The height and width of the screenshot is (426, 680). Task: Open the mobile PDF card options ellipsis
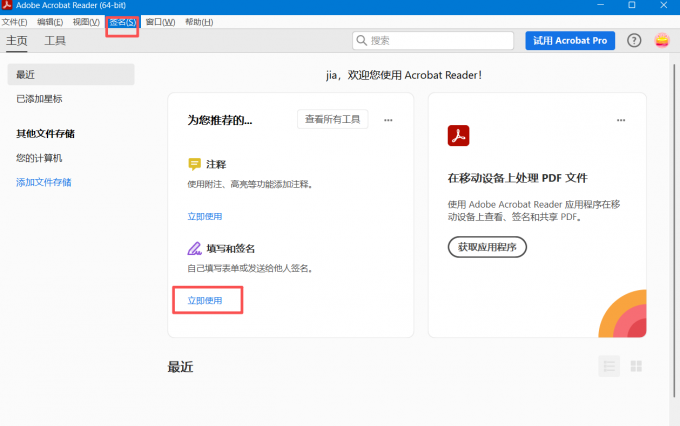tap(621, 120)
